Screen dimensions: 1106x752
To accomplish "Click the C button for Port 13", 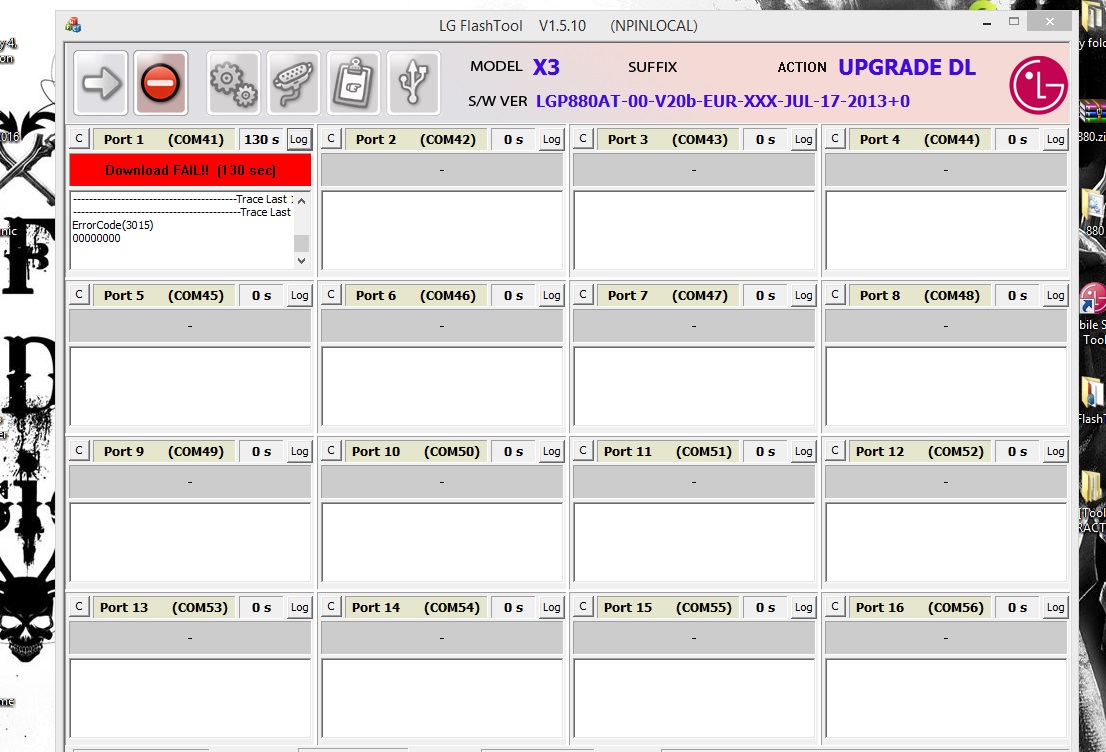I will pyautogui.click(x=79, y=607).
